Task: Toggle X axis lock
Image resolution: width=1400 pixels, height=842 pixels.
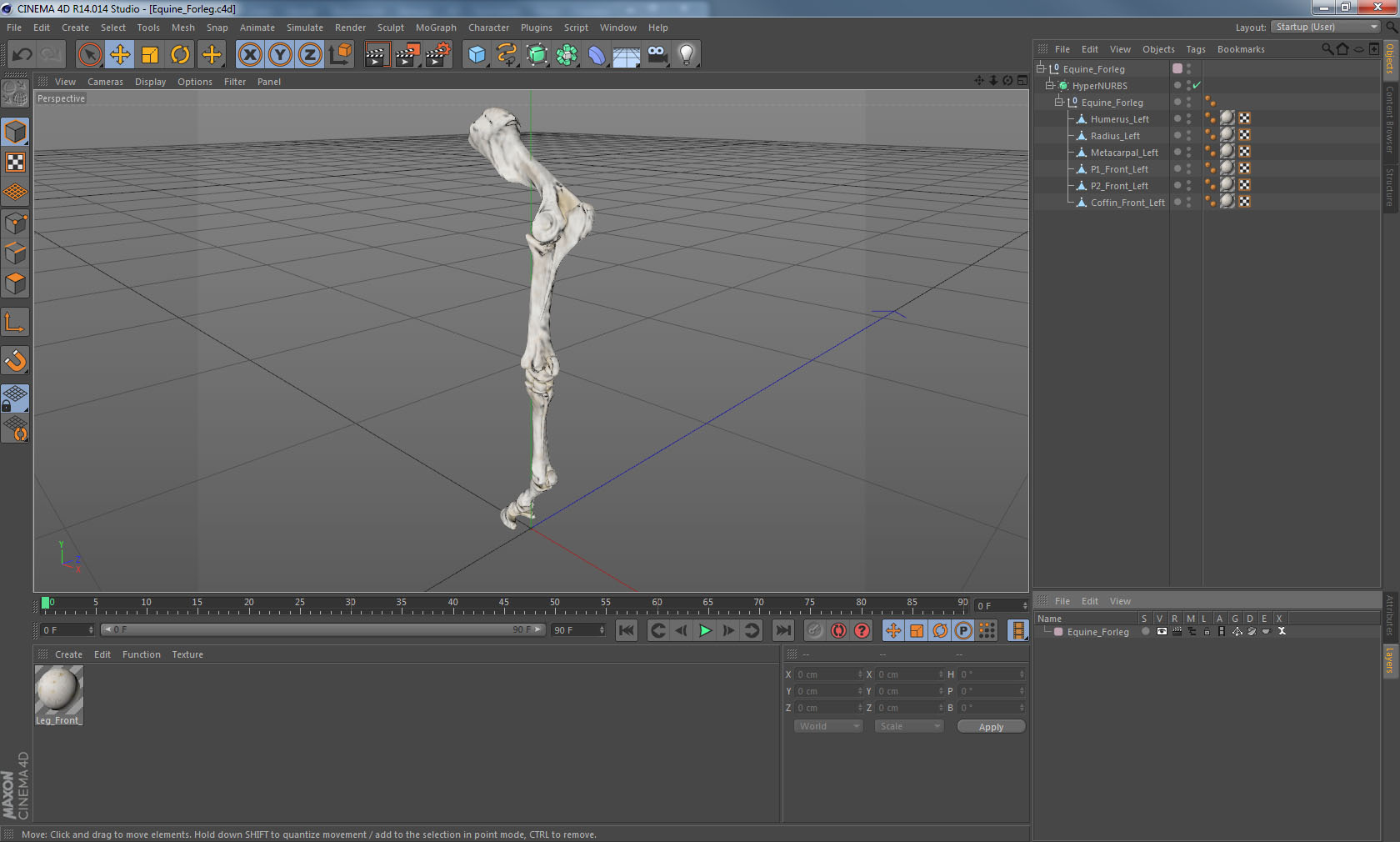Action: [x=249, y=55]
